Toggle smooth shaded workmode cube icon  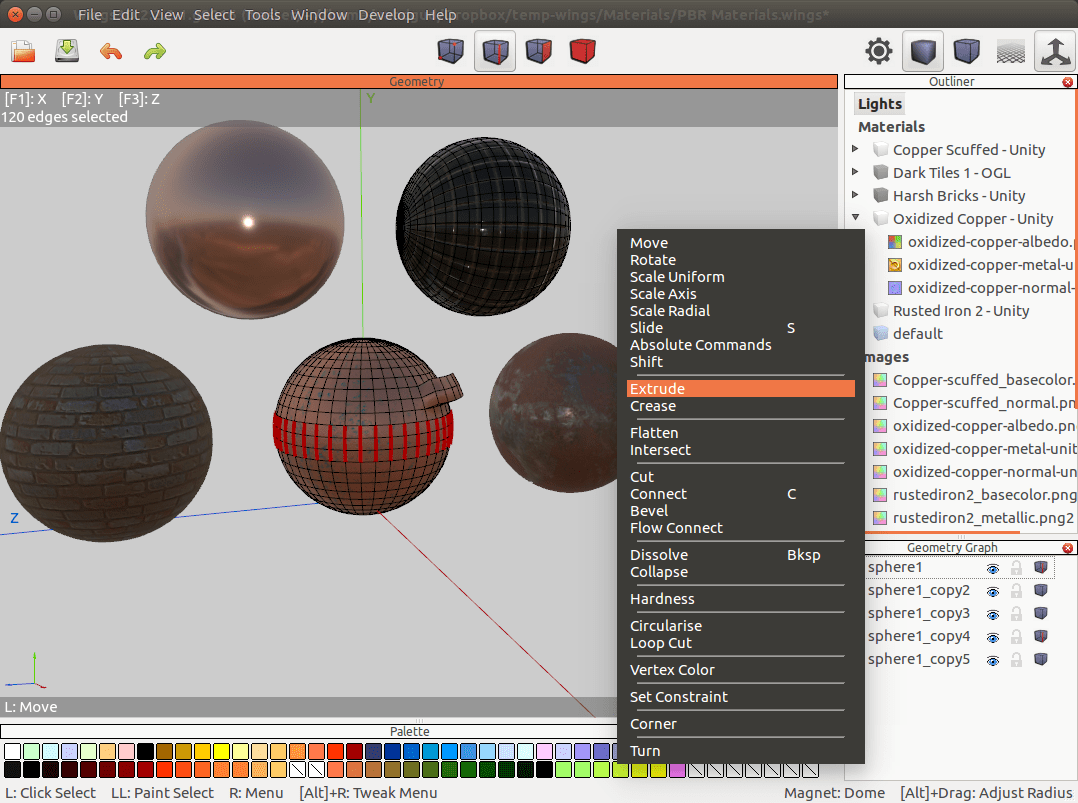pyautogui.click(x=923, y=51)
